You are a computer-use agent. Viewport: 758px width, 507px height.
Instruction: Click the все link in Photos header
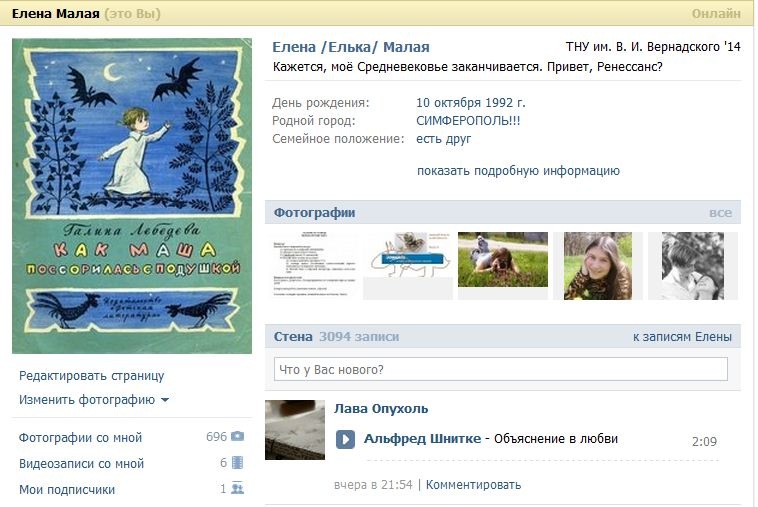click(720, 213)
